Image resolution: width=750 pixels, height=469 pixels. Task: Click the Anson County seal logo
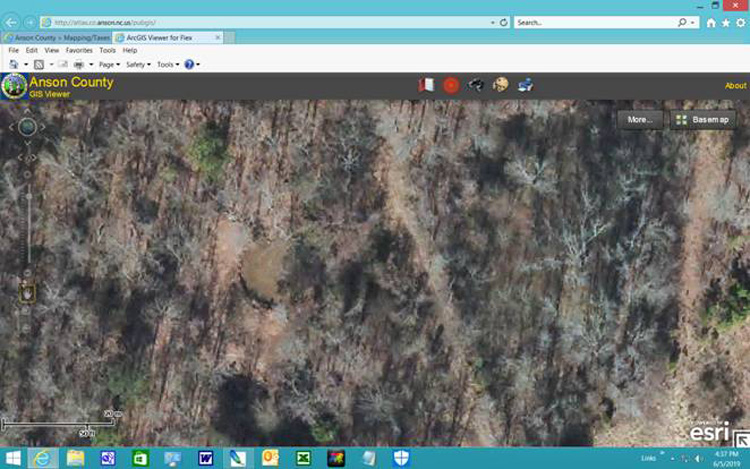tap(14, 86)
